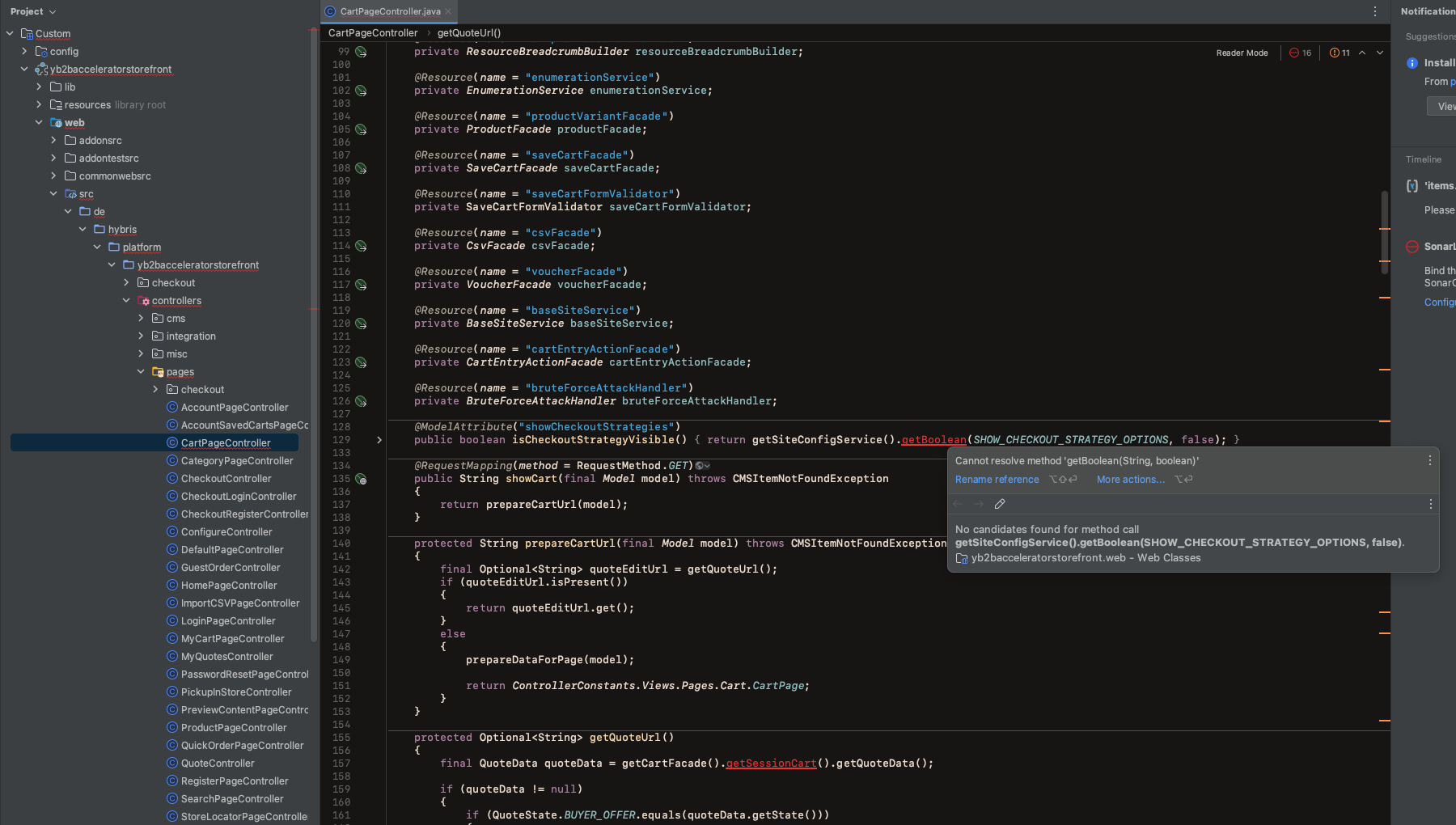1456x825 pixels.
Task: Click the SonarLint icon in the notifications panel
Action: 1412,247
